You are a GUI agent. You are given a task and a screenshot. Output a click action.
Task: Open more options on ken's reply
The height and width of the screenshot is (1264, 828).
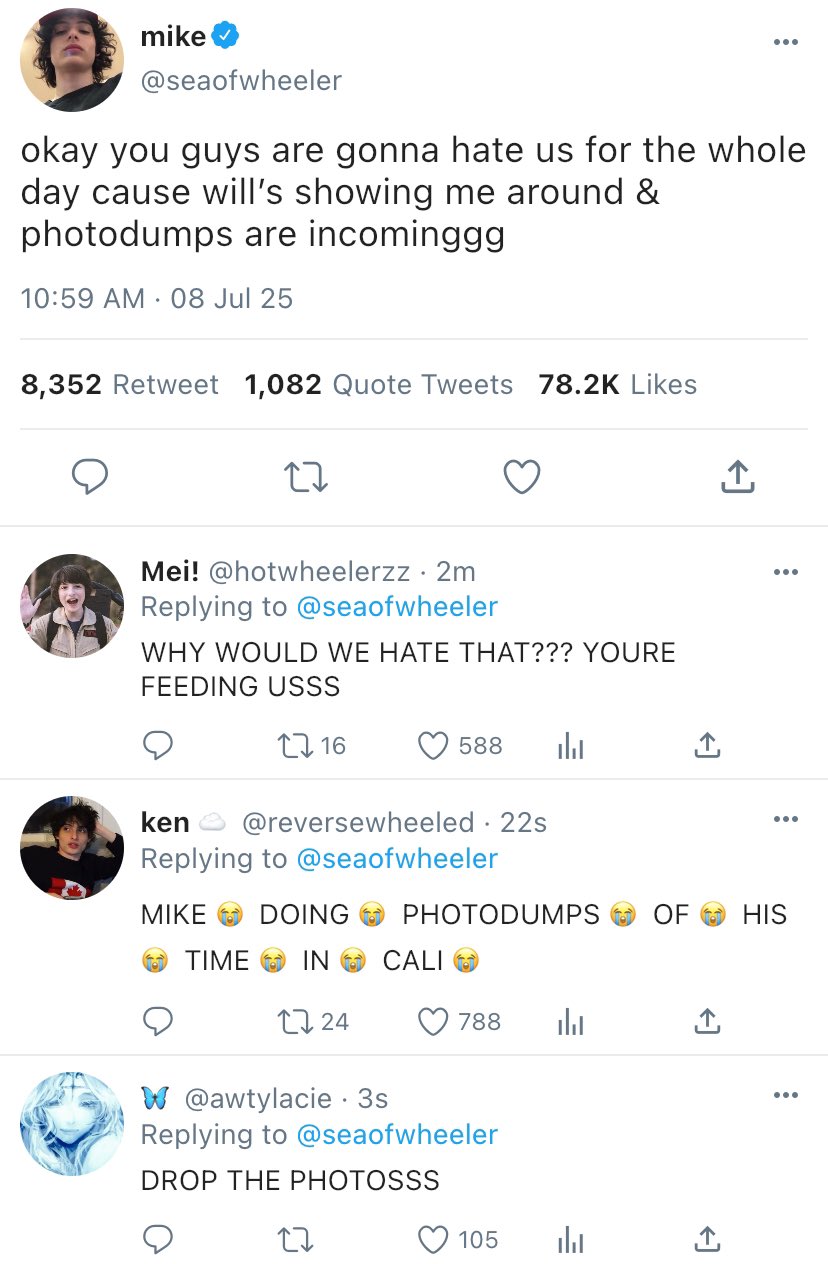tap(786, 820)
